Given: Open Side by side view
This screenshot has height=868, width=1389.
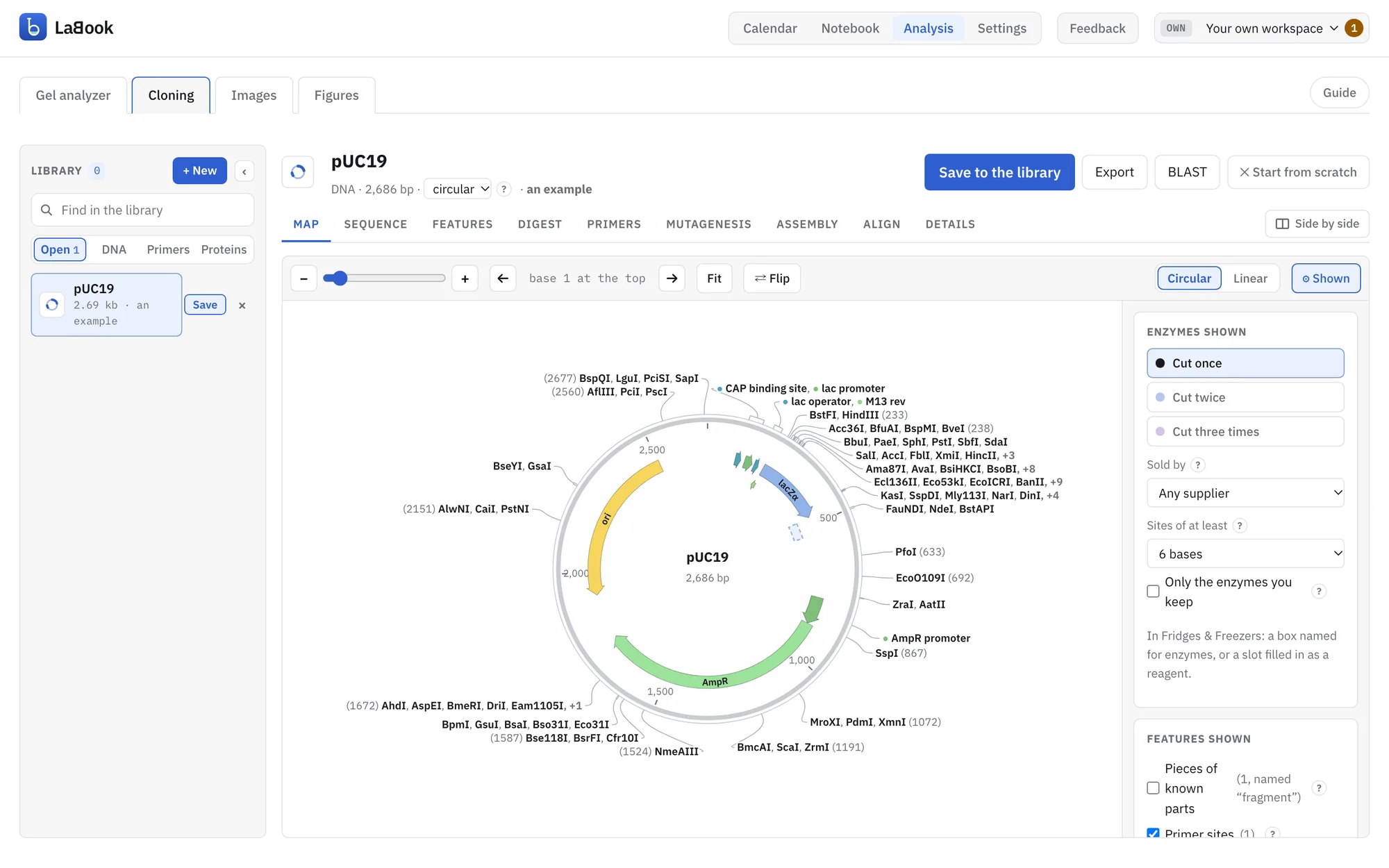Looking at the screenshot, I should pos(1317,224).
